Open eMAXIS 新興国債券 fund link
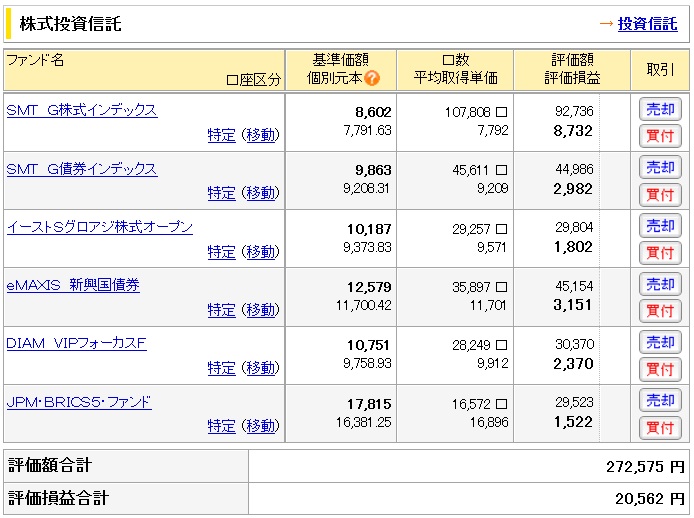 coord(73,285)
